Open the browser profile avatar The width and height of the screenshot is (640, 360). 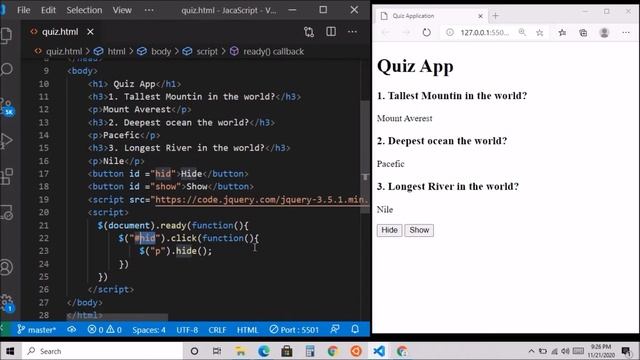tap(604, 33)
